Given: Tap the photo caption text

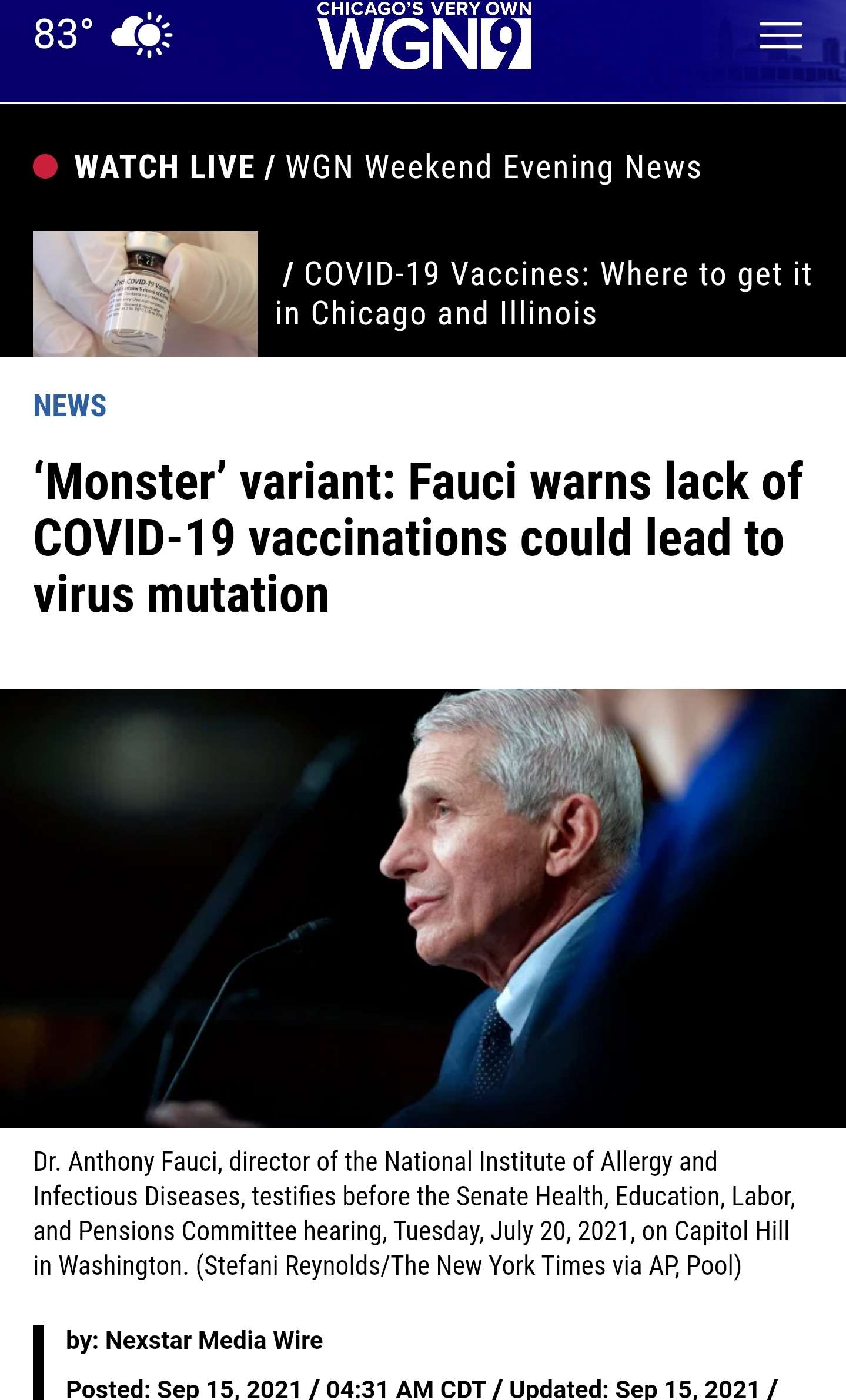Looking at the screenshot, I should [x=414, y=1214].
